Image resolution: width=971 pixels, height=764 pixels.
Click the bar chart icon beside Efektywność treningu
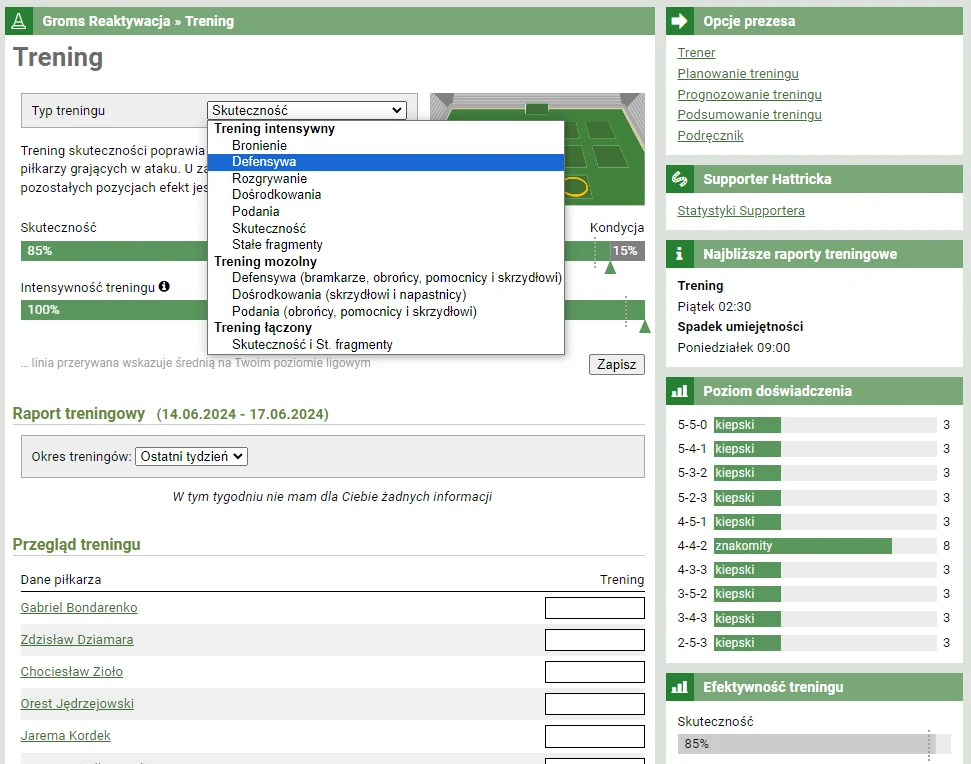pos(680,687)
